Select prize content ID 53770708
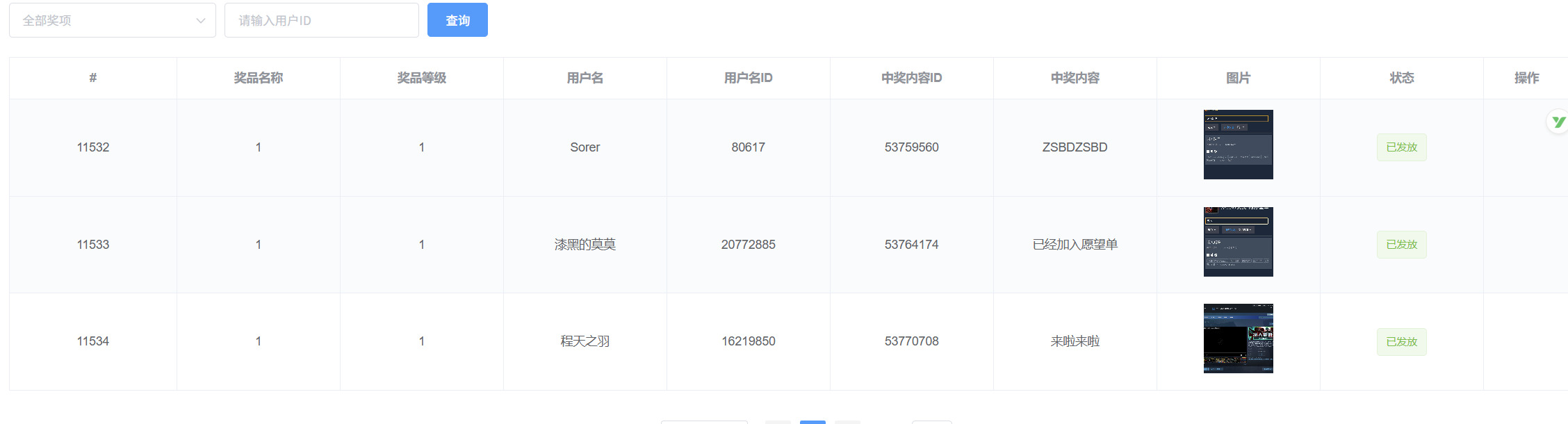The height and width of the screenshot is (424, 1568). click(911, 341)
